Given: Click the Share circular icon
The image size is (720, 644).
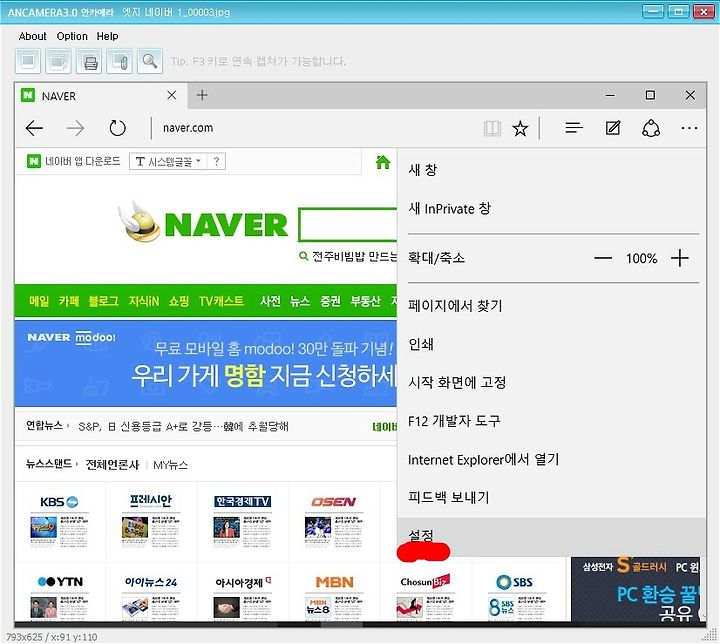Looking at the screenshot, I should [x=651, y=128].
